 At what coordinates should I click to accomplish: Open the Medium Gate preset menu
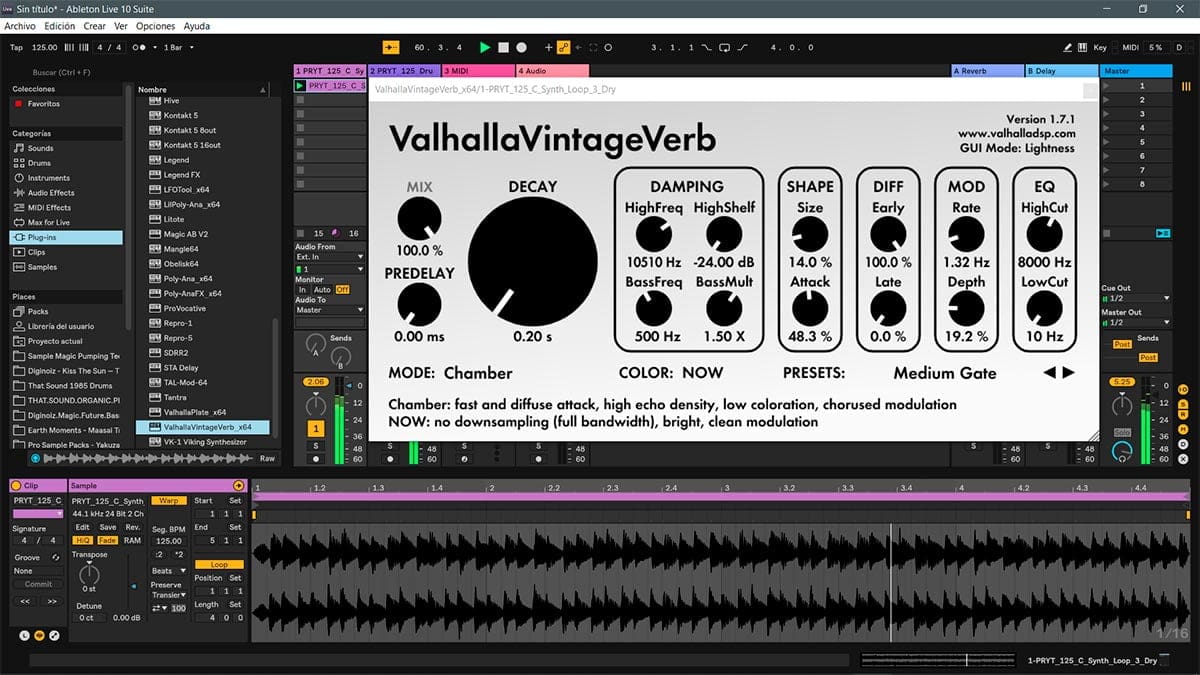pos(945,373)
